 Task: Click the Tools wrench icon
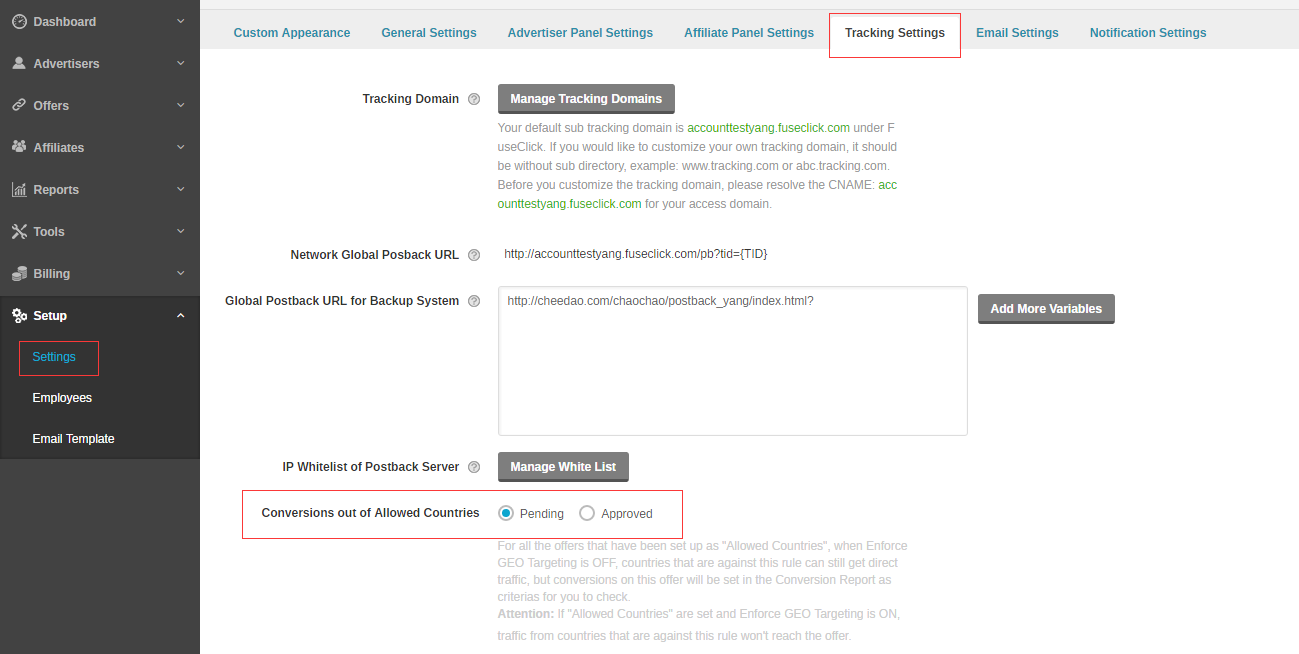[x=19, y=231]
